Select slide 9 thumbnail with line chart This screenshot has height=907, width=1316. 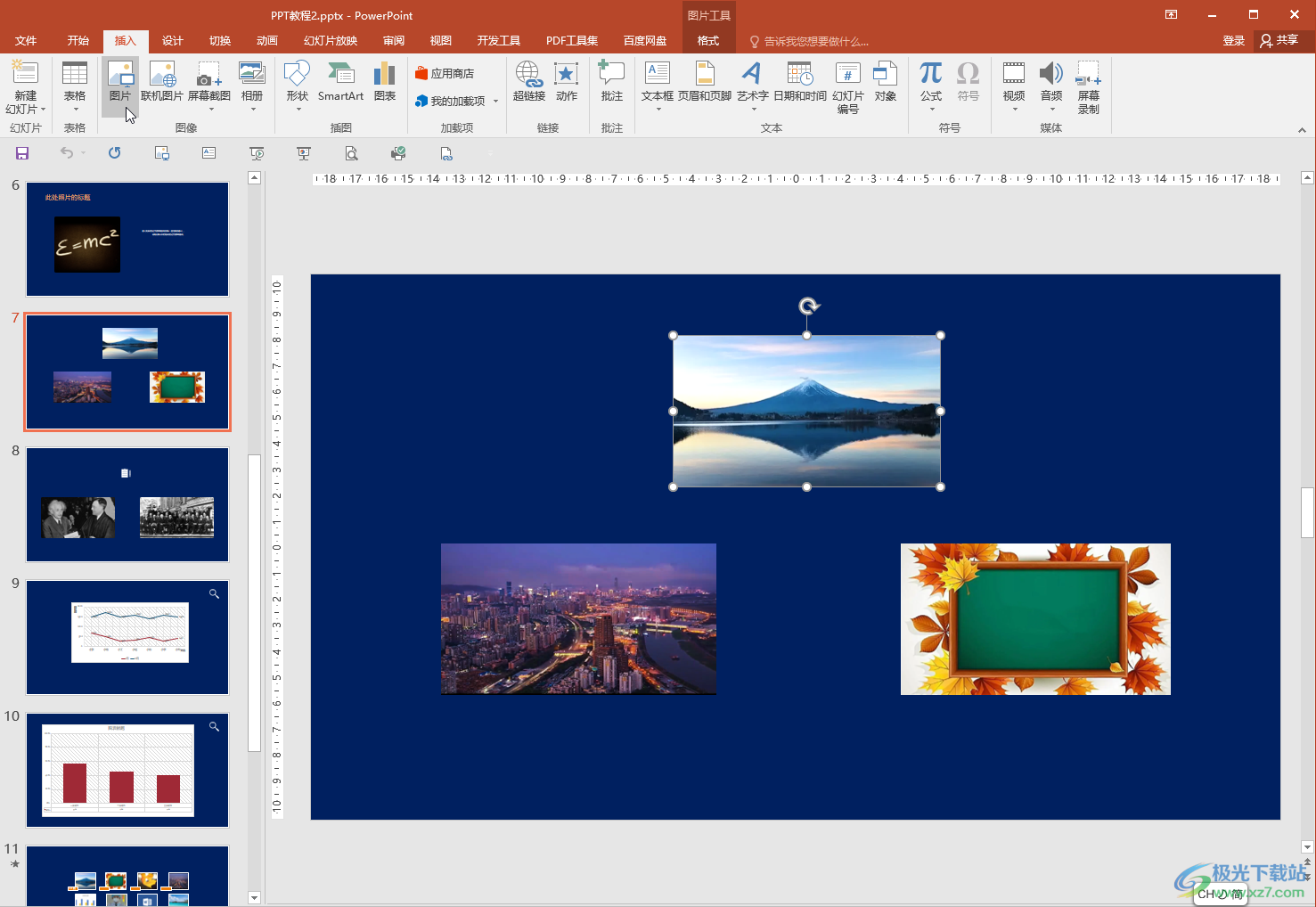127,637
